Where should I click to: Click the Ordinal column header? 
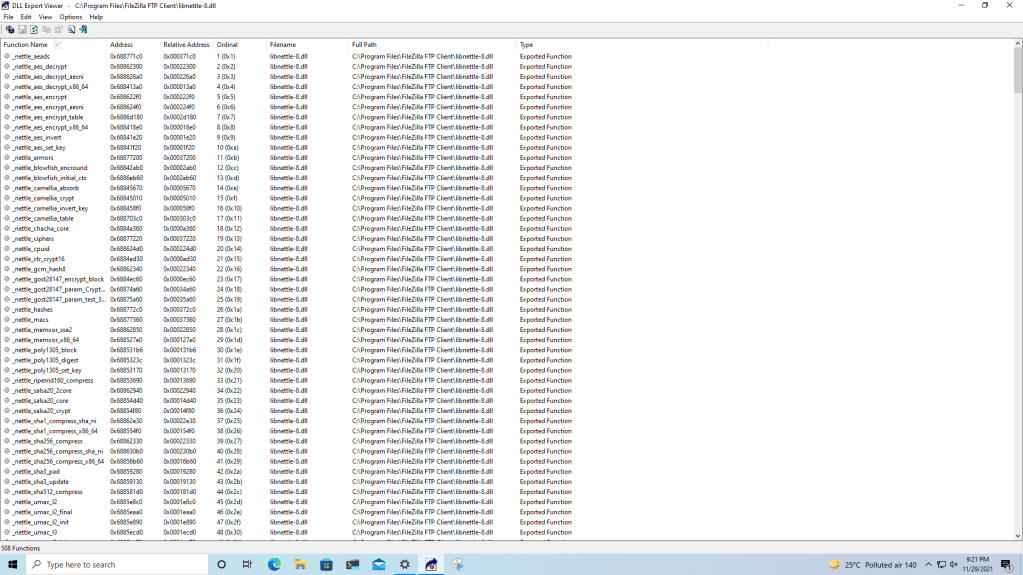click(x=227, y=45)
